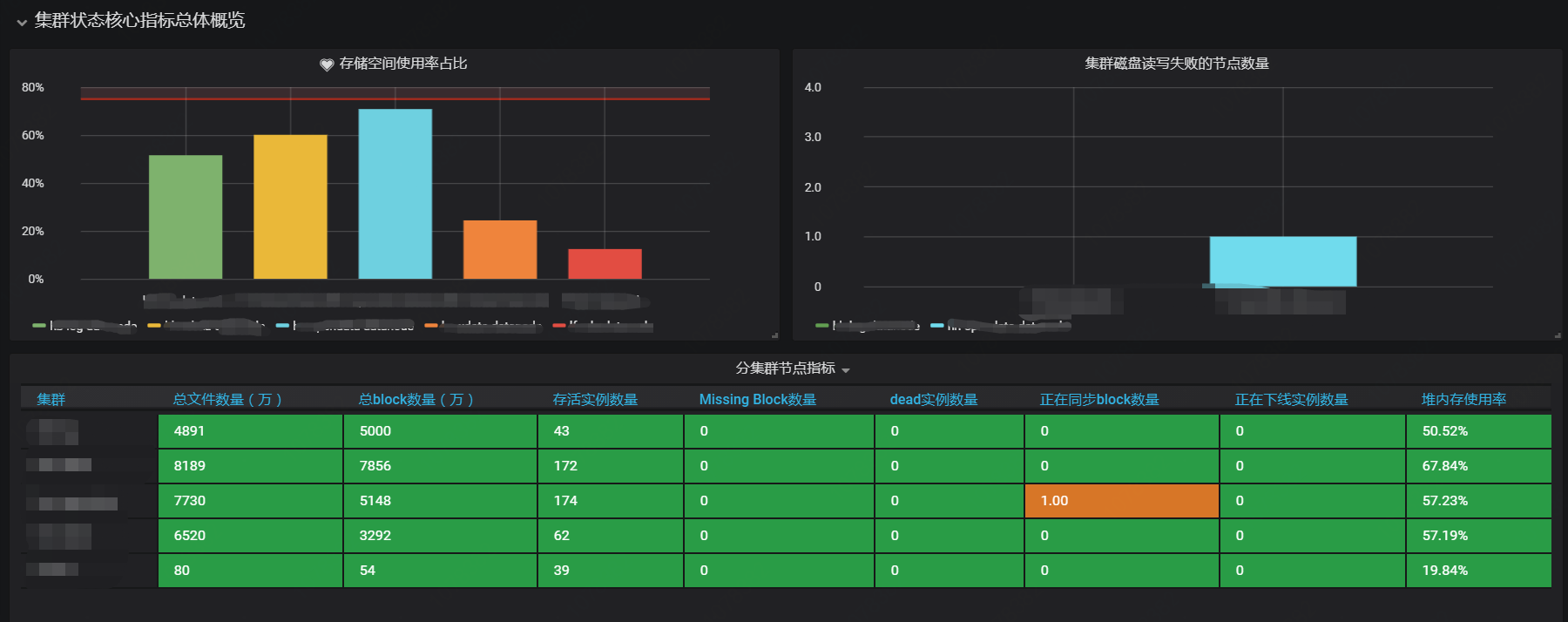The height and width of the screenshot is (622, 1568).
Task: Click the 集群状态核心指标总体概览 row title
Action: tap(139, 20)
